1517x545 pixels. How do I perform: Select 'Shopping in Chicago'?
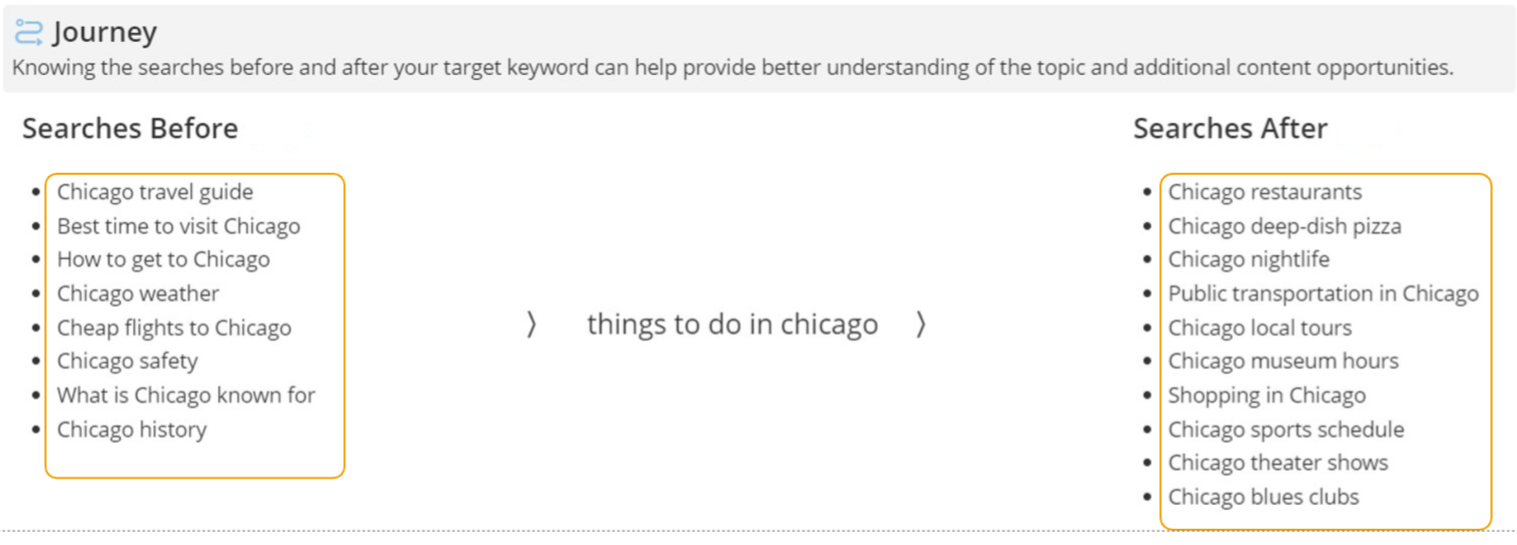[x=1267, y=395]
